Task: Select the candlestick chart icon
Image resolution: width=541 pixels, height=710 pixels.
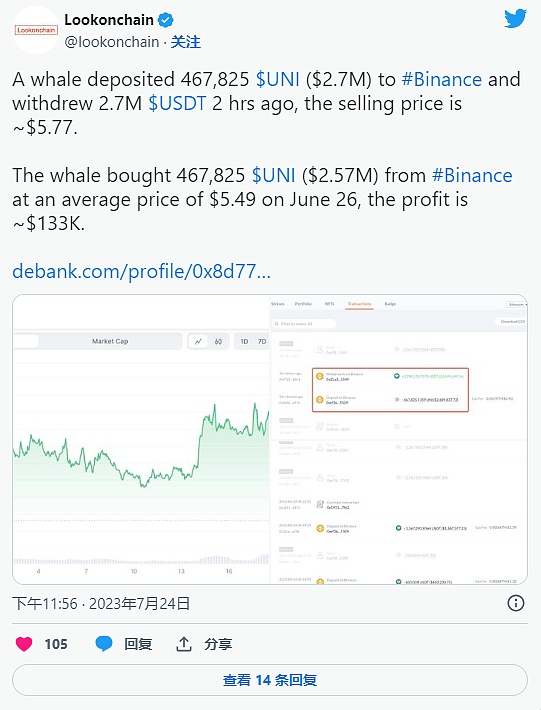Action: (218, 341)
